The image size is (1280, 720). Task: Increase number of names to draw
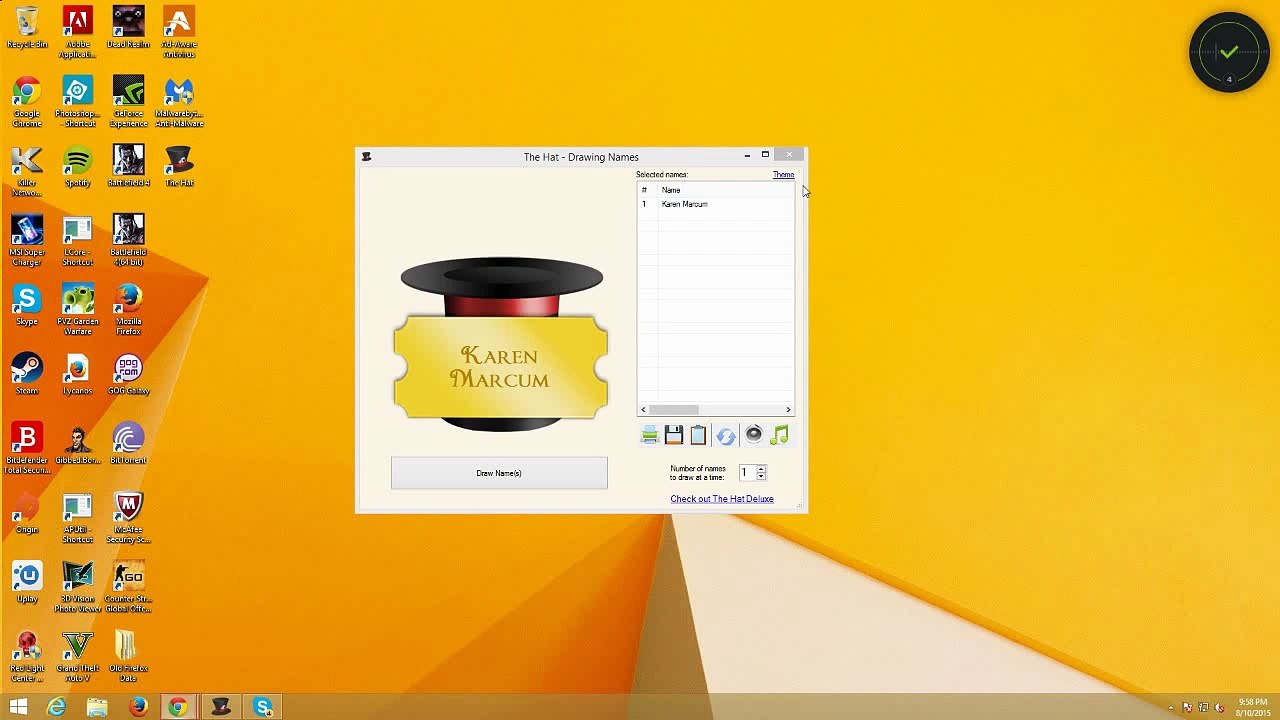tap(761, 468)
